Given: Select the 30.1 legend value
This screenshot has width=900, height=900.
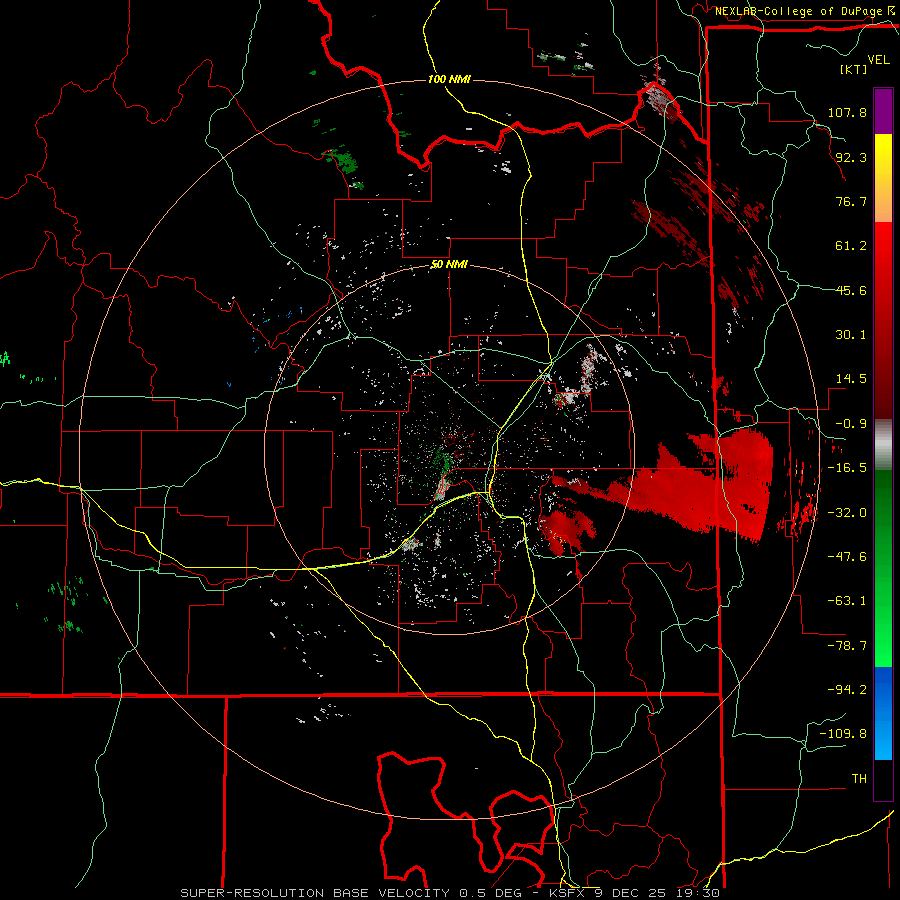Looking at the screenshot, I should (x=851, y=335).
